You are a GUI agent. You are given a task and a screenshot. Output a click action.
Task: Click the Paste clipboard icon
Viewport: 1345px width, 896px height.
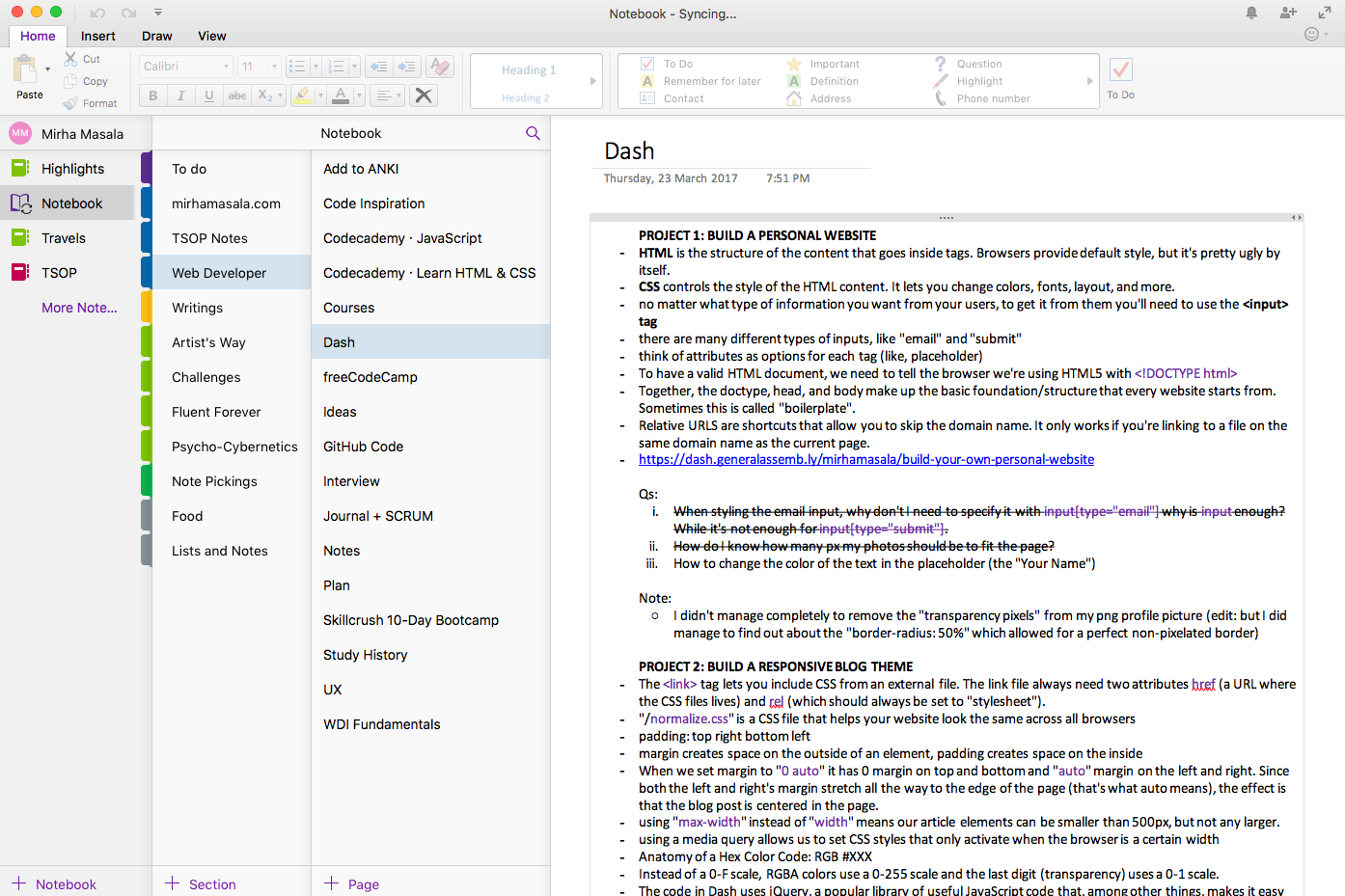tap(25, 70)
